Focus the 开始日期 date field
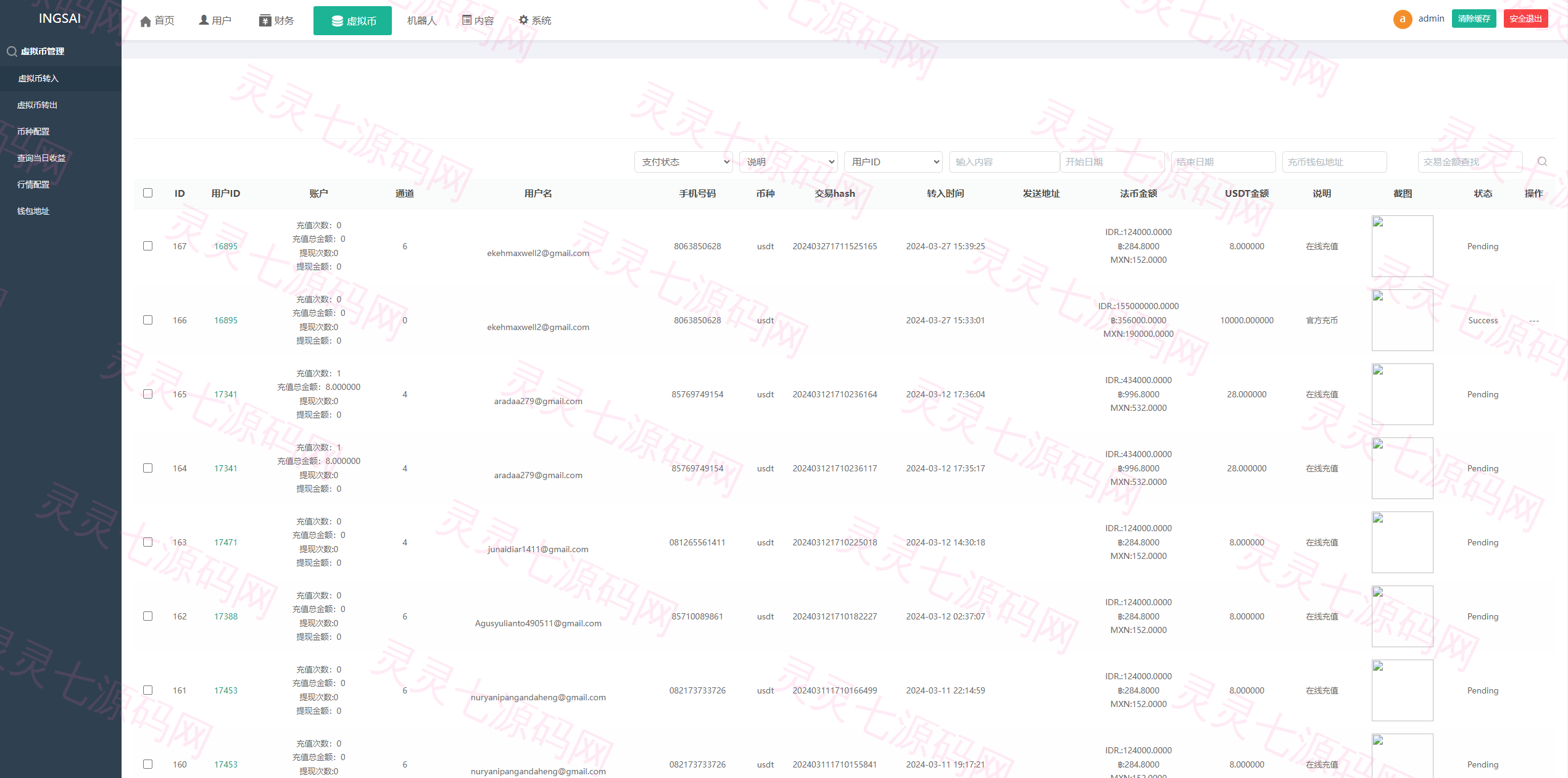Image resolution: width=1568 pixels, height=778 pixels. [x=1112, y=162]
